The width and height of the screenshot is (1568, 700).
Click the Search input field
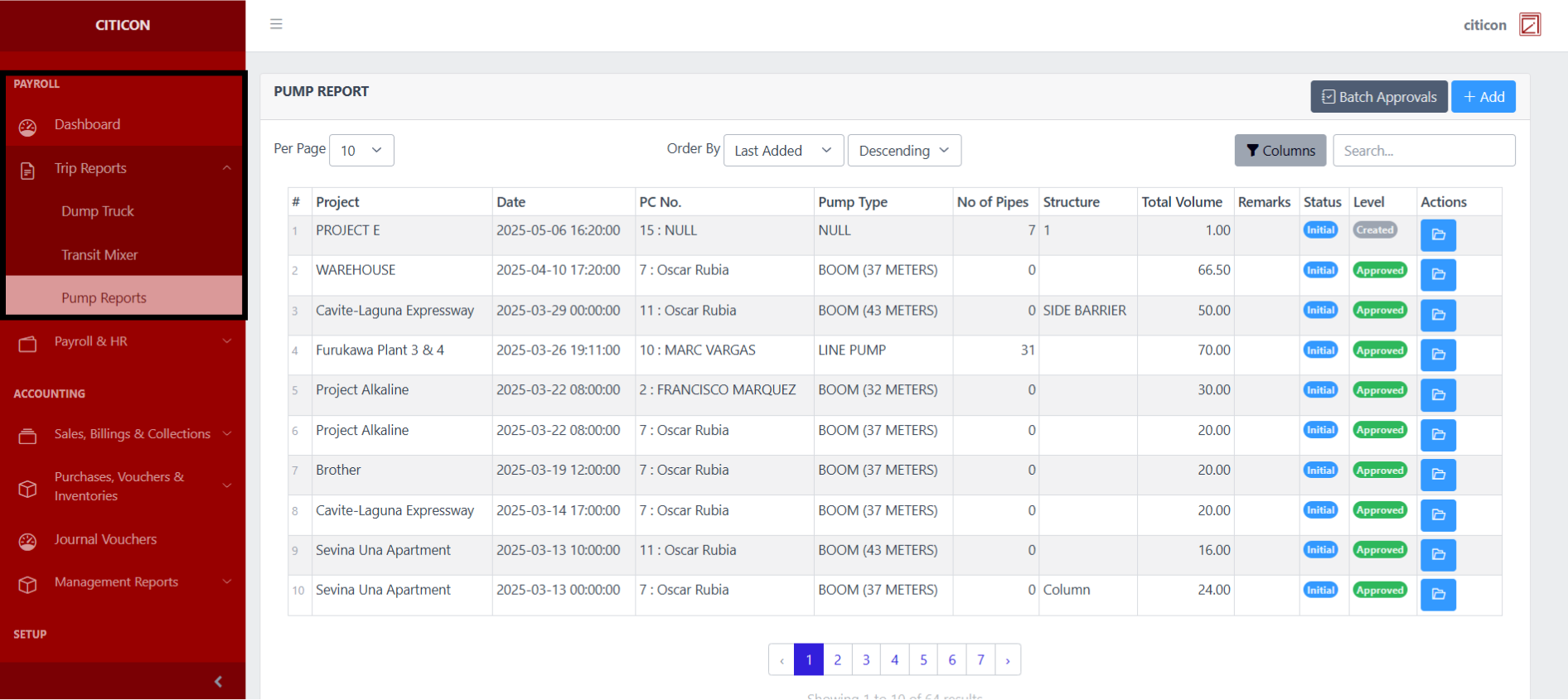[x=1423, y=151]
